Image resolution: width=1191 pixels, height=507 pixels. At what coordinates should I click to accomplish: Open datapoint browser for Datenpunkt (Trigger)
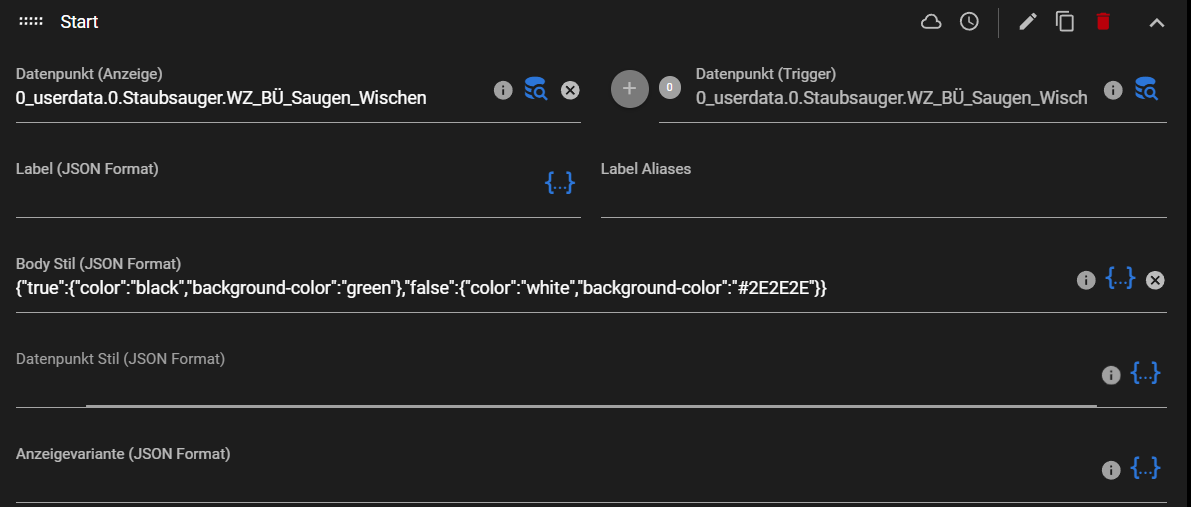[x=1146, y=90]
